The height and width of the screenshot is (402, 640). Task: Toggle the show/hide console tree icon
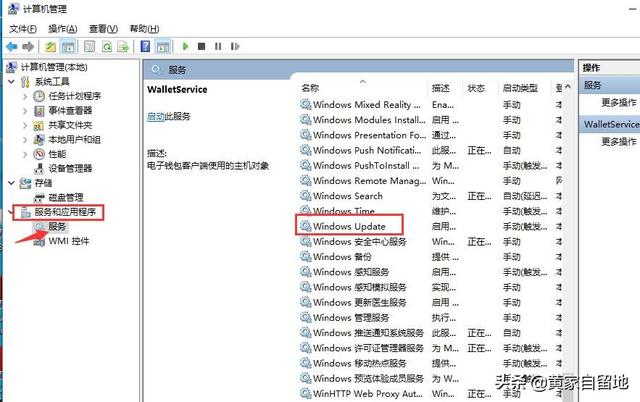point(68,47)
